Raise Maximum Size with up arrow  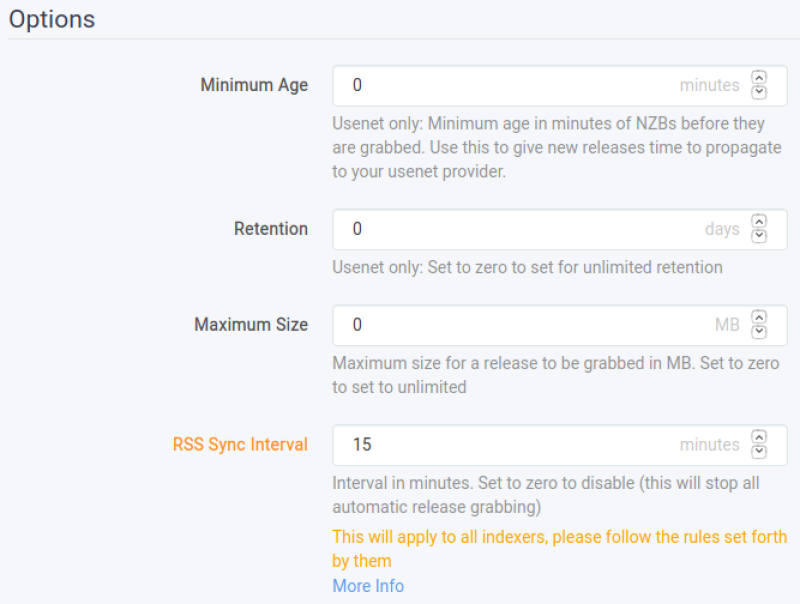point(759,318)
